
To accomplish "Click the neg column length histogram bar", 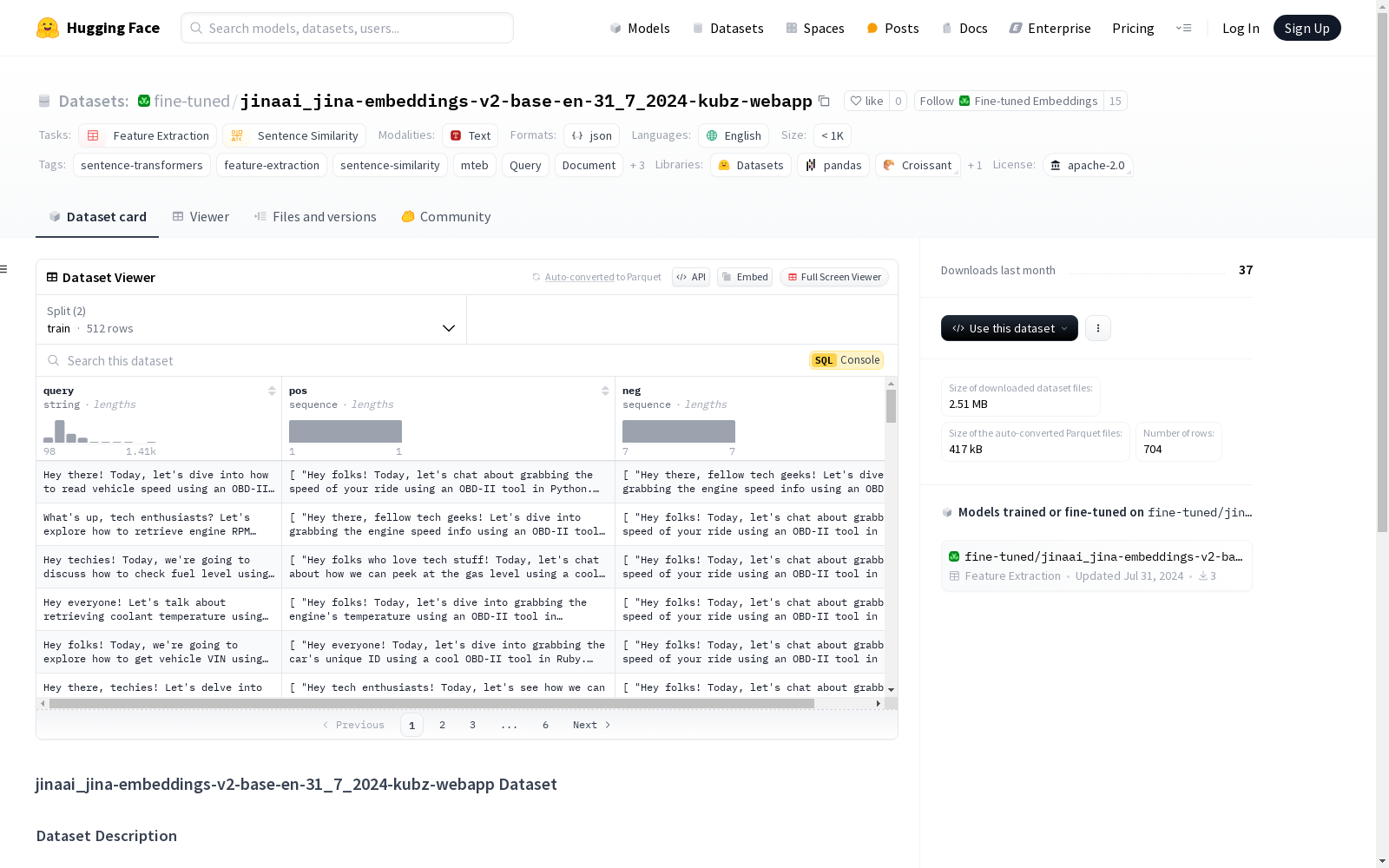I will coord(679,431).
